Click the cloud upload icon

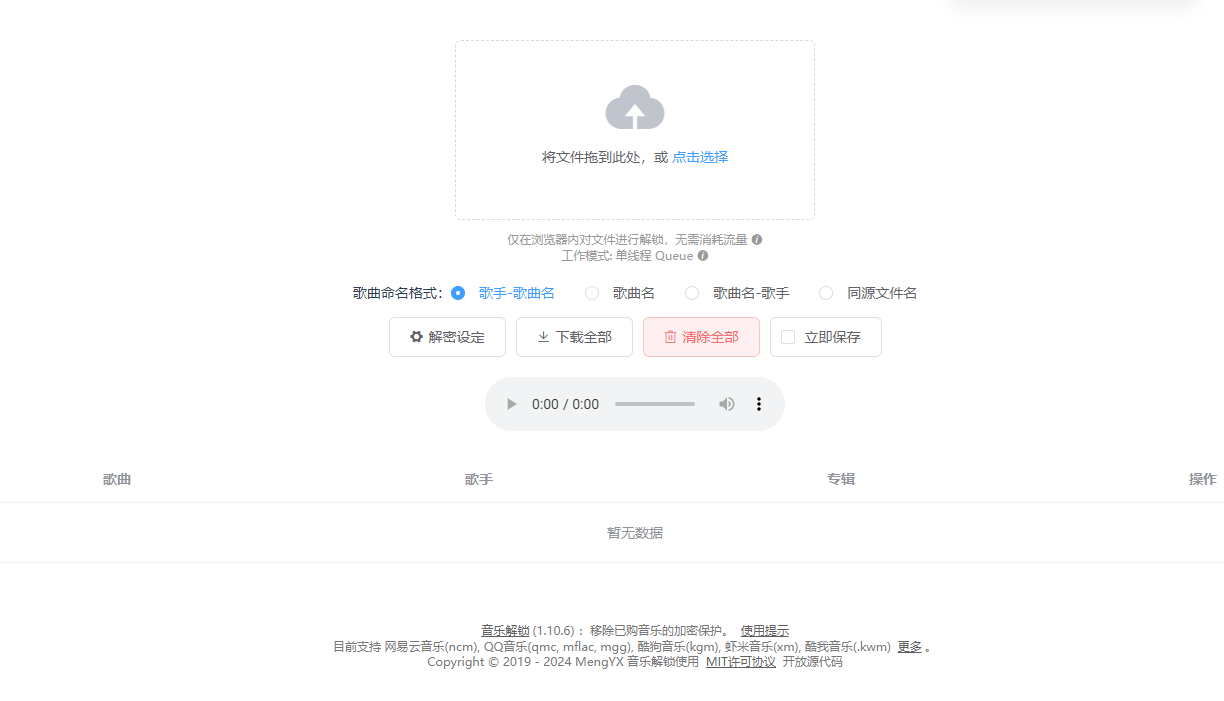click(634, 107)
